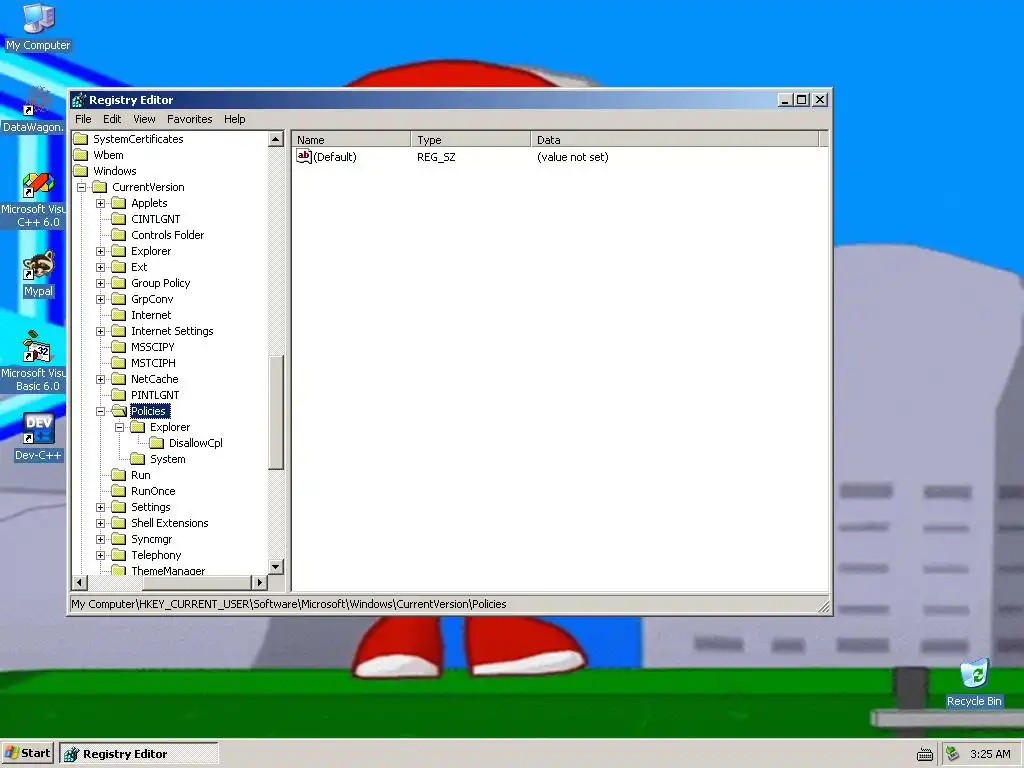
Task: Expand the Ext key
Action: coord(101,267)
